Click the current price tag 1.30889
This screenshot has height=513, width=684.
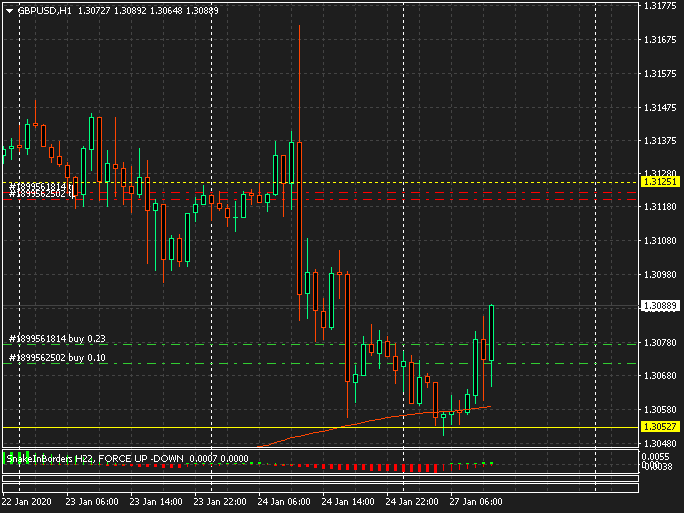660,306
